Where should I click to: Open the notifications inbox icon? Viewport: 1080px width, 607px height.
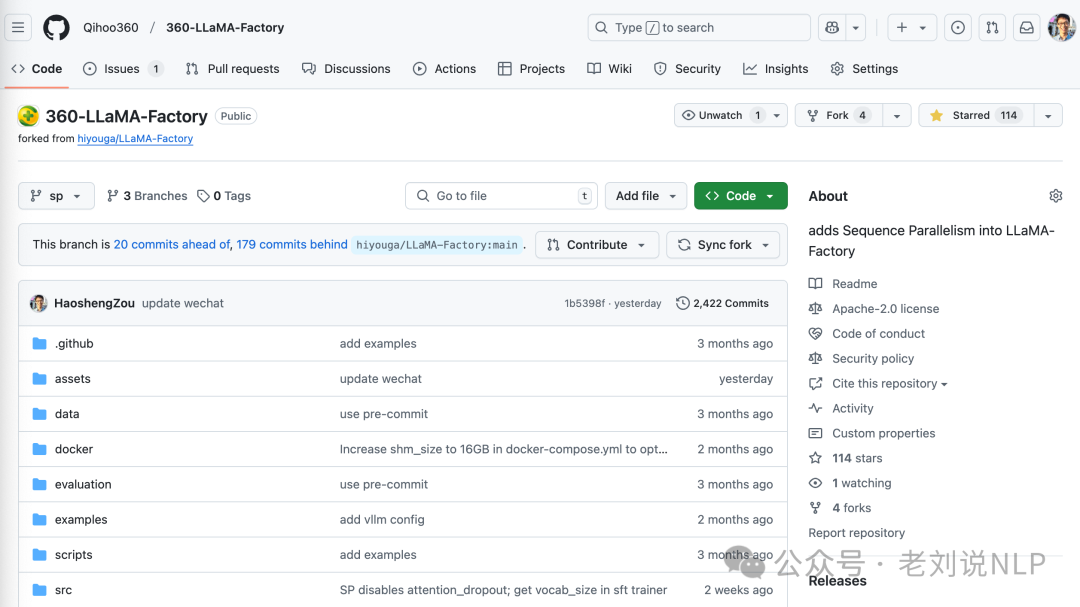[1026, 28]
